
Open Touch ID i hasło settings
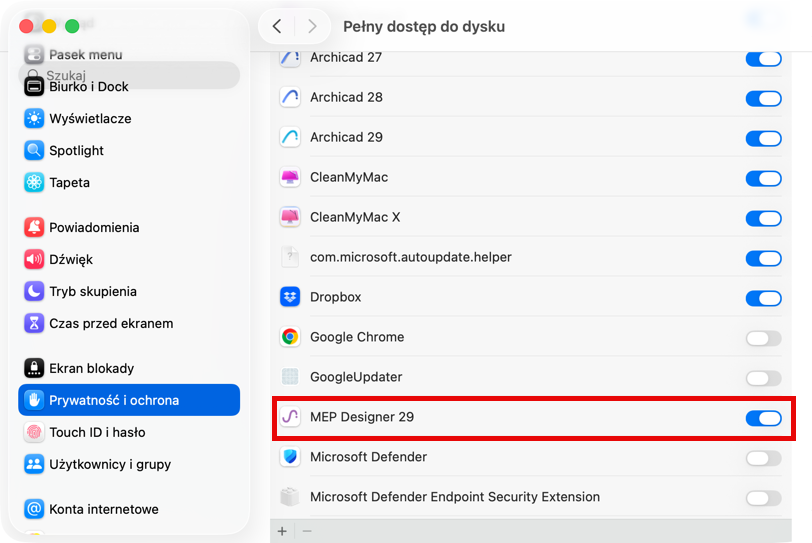(129, 432)
